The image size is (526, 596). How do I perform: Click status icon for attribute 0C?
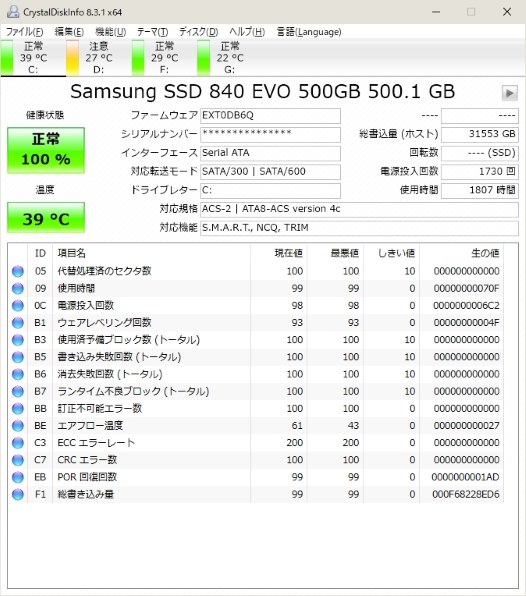(x=17, y=306)
